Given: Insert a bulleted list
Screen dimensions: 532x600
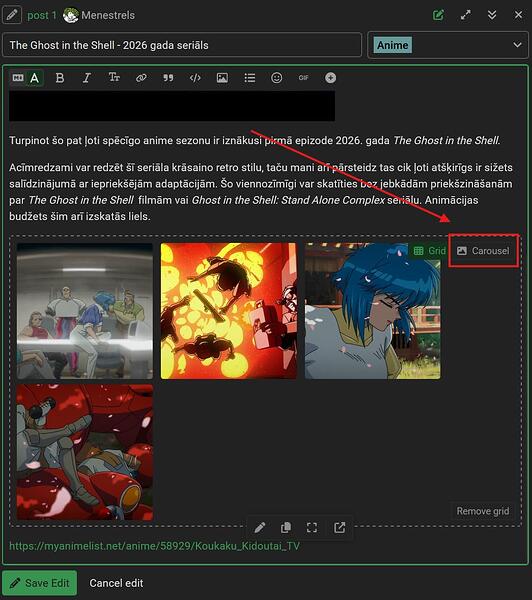Looking at the screenshot, I should click(250, 78).
